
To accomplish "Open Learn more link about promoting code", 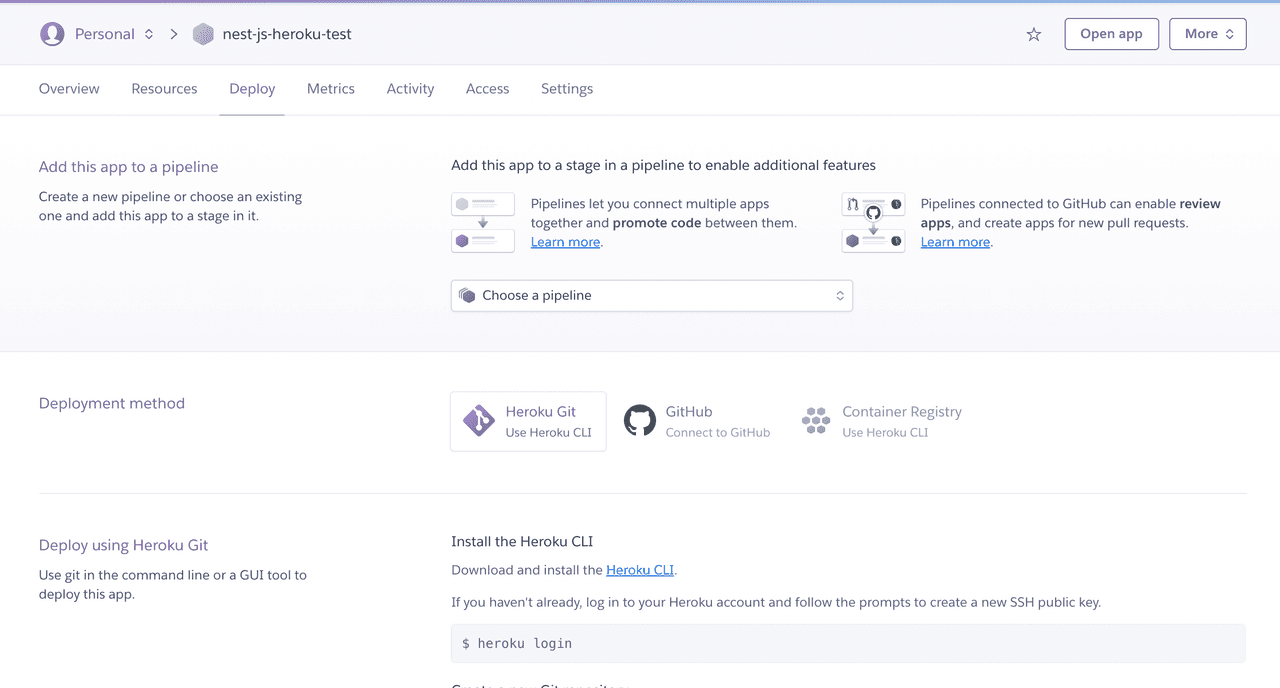I will [566, 242].
